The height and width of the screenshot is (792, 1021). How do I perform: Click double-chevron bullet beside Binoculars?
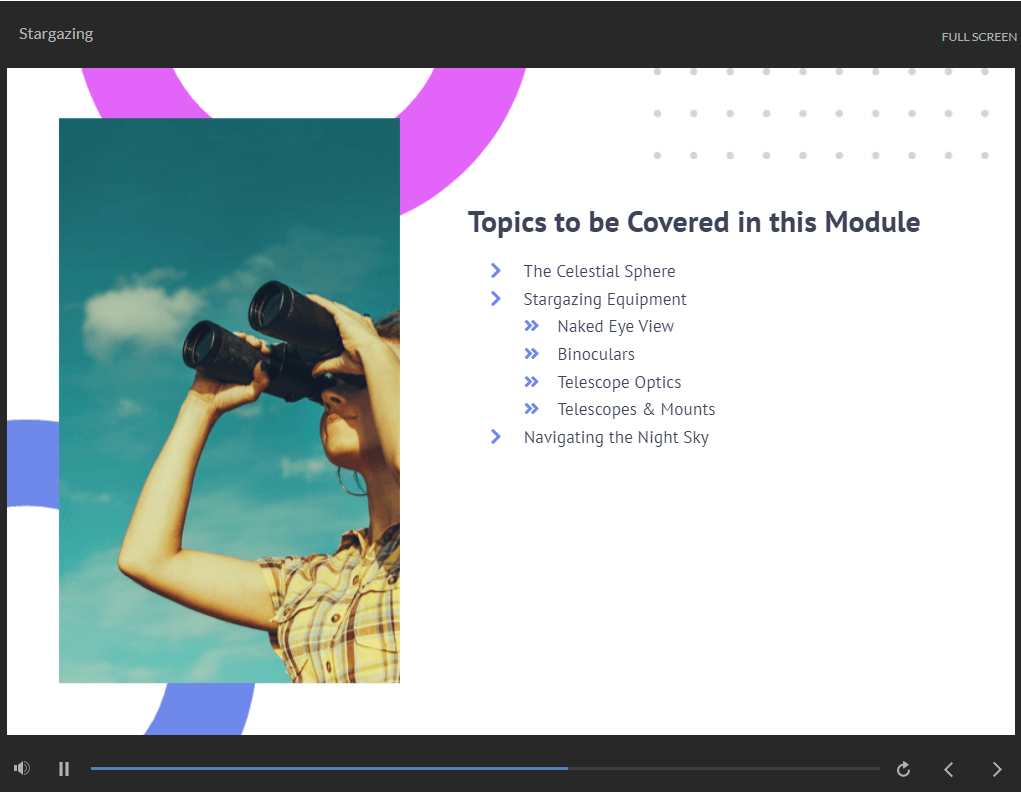point(531,354)
